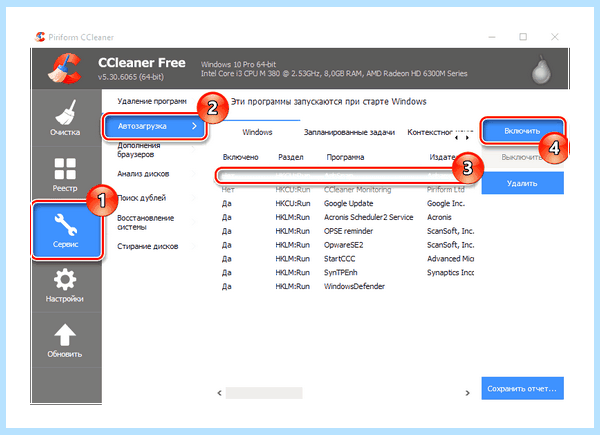This screenshot has width=600, height=435.
Task: Open Анализ дисков section
Action: click(x=143, y=174)
